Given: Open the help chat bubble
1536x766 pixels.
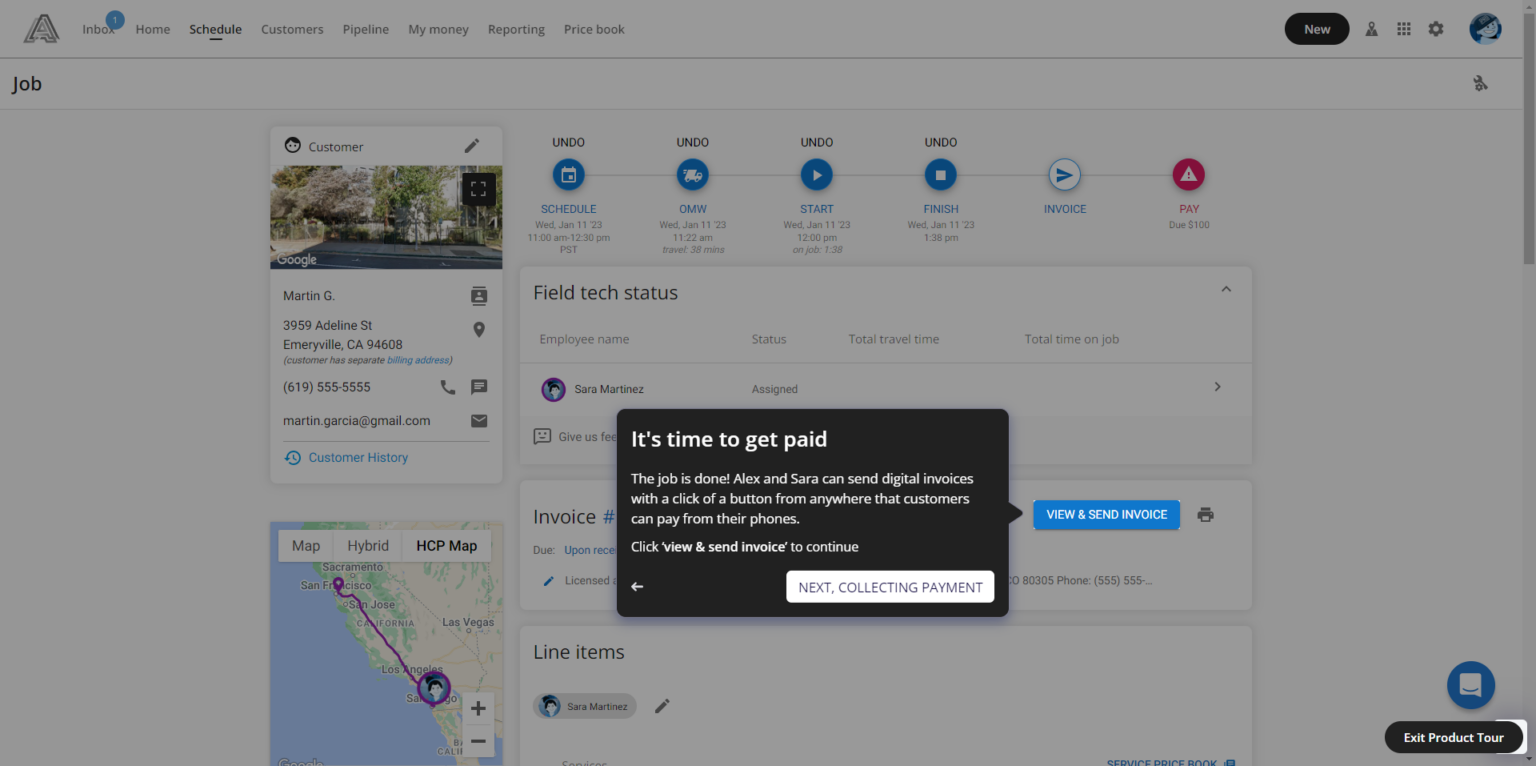Looking at the screenshot, I should click(1470, 685).
